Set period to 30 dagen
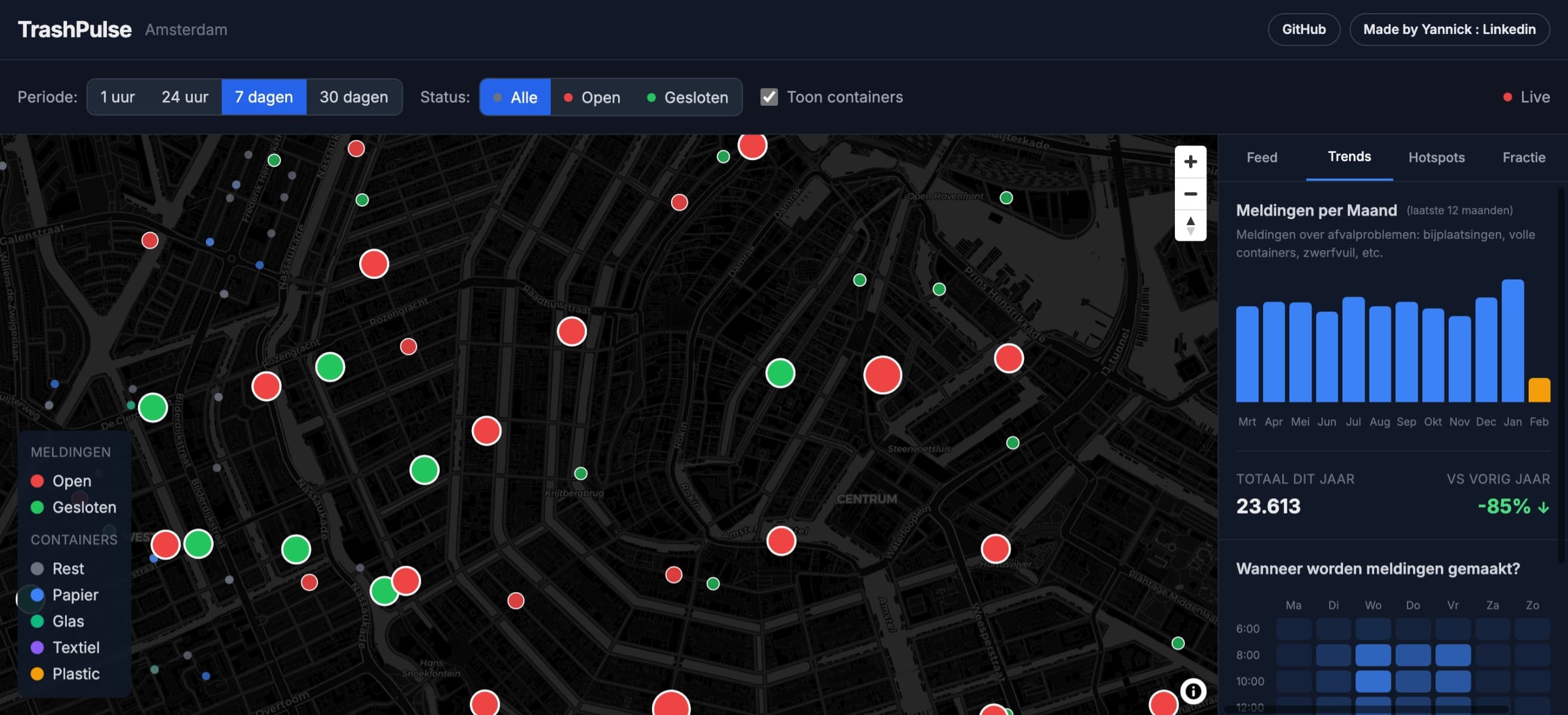1568x715 pixels. tap(353, 97)
